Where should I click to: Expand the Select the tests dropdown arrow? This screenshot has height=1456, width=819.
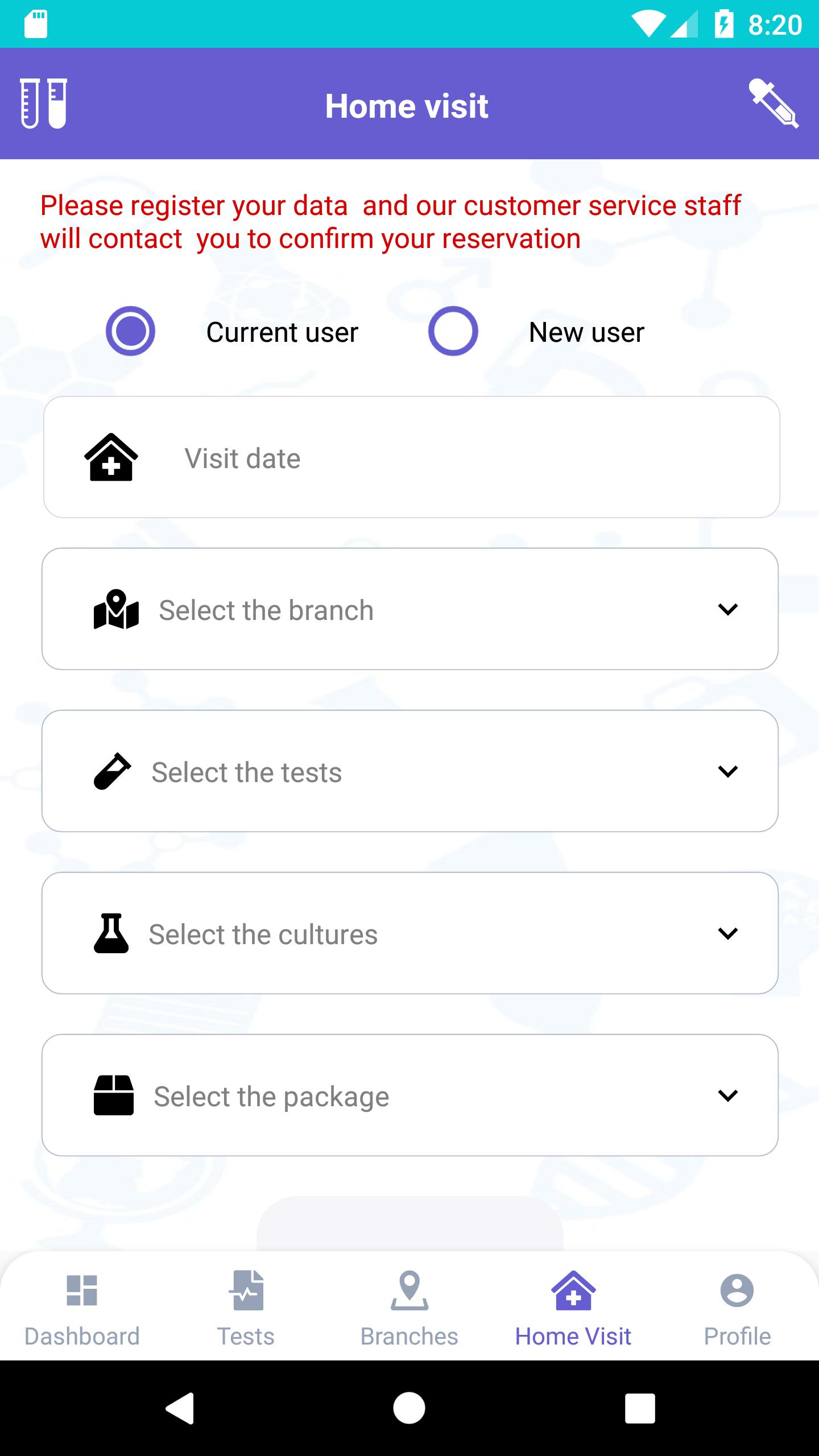pos(728,771)
